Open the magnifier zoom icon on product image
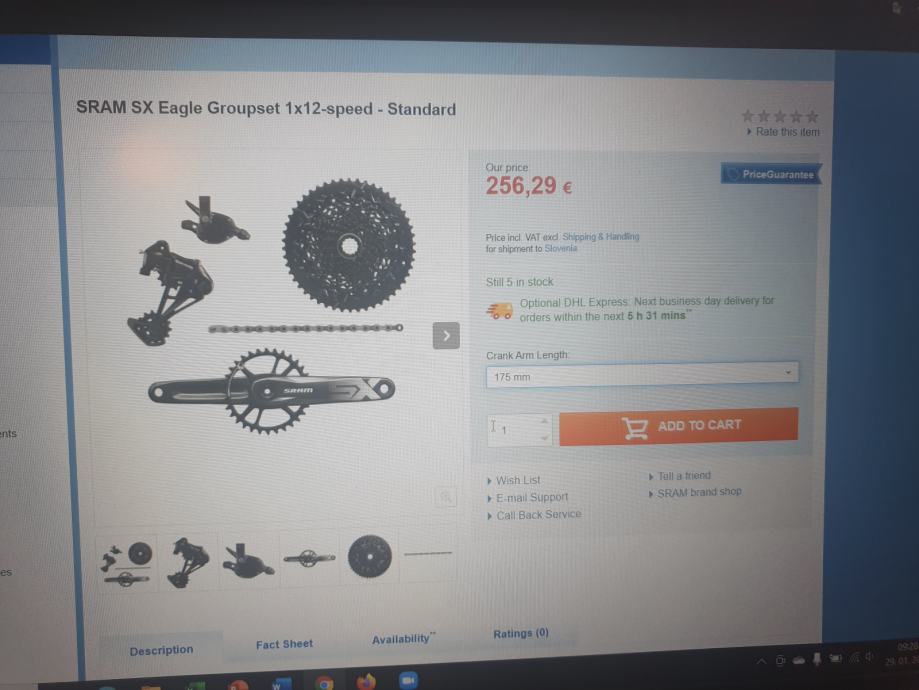This screenshot has height=690, width=919. (445, 498)
